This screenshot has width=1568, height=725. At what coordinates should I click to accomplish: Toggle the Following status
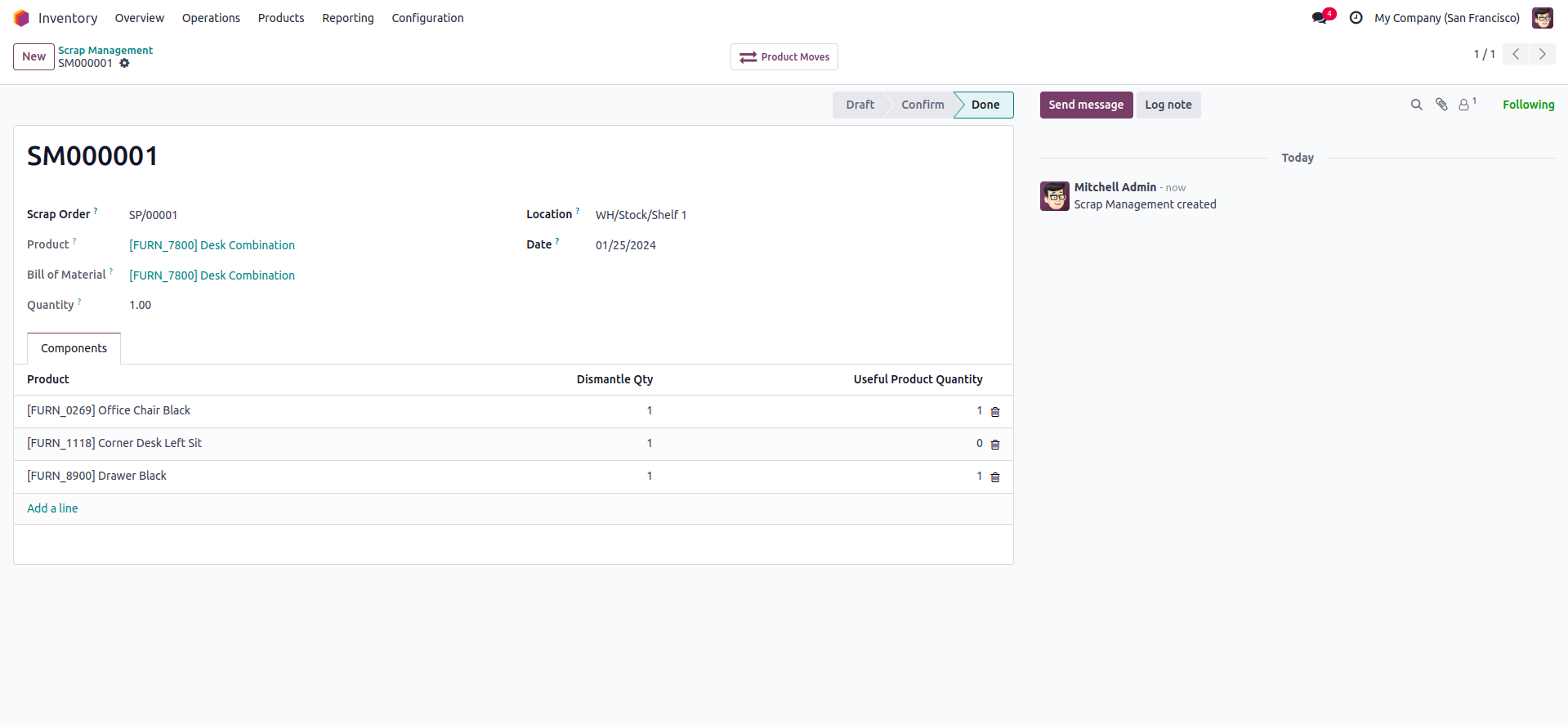click(x=1528, y=105)
